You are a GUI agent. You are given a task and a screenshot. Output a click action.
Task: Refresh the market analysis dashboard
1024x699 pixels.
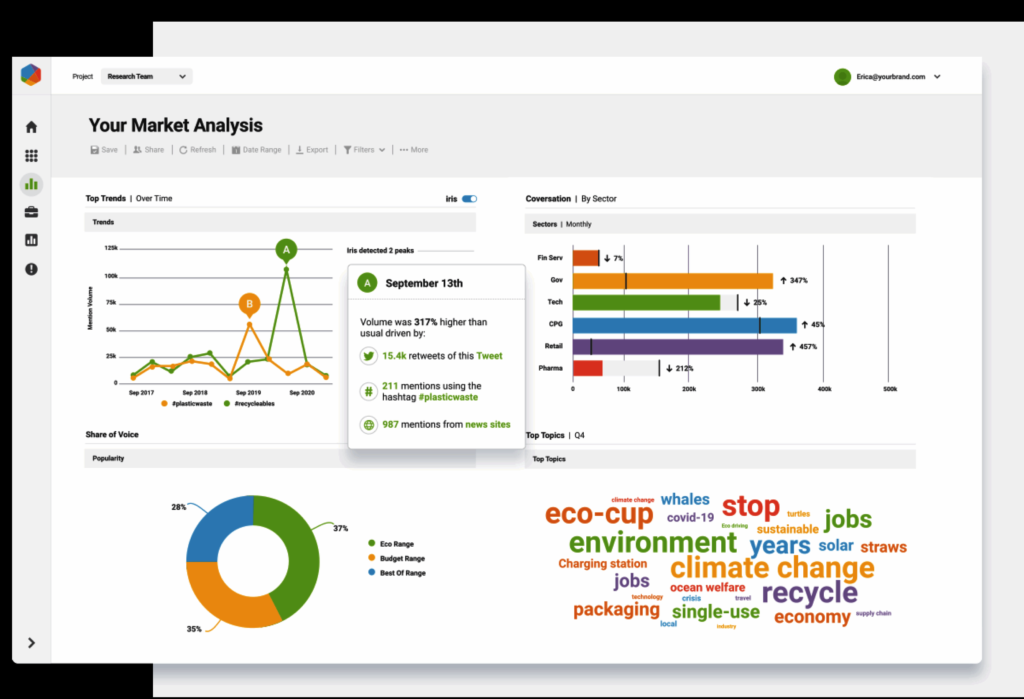click(197, 150)
